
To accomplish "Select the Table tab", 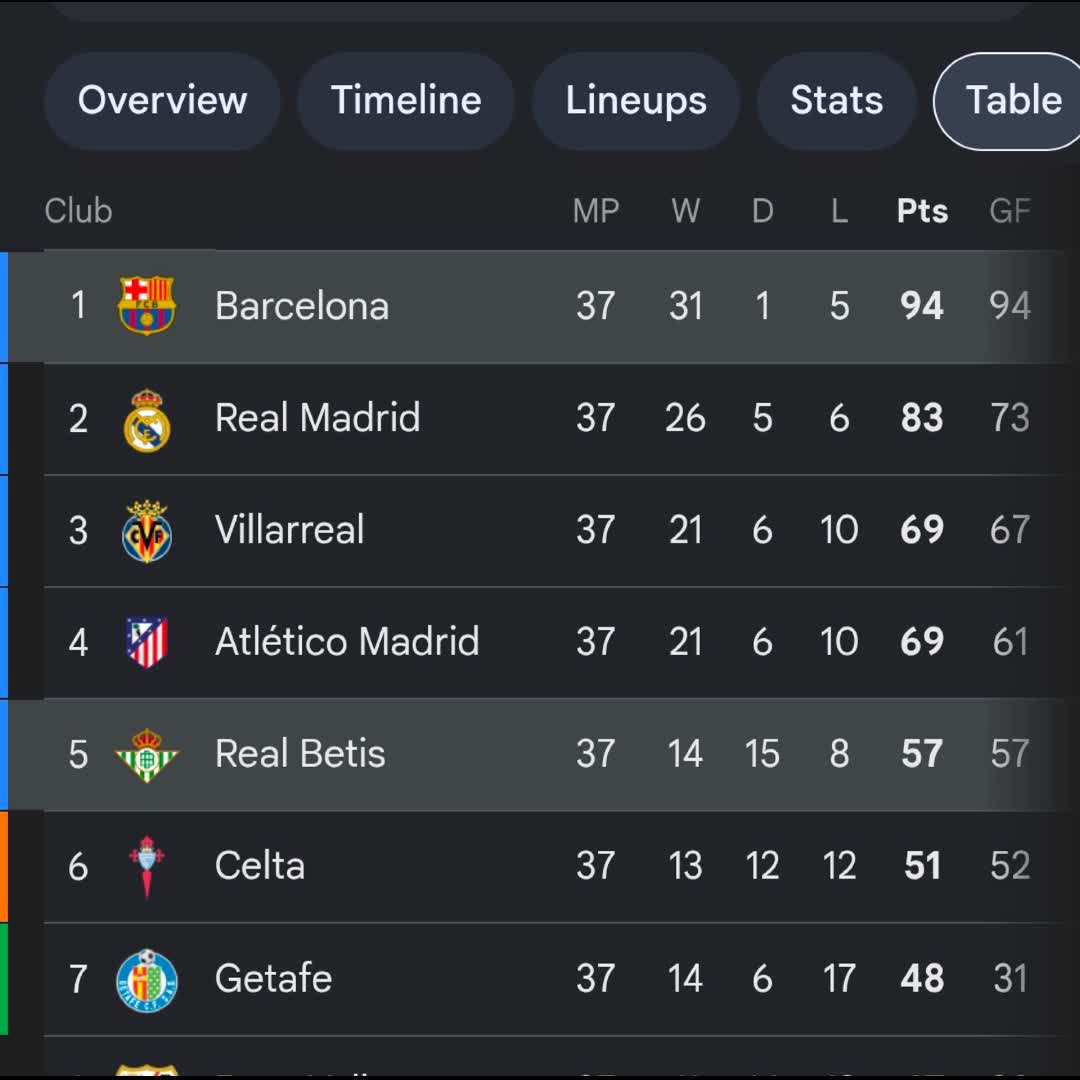I will (1007, 101).
